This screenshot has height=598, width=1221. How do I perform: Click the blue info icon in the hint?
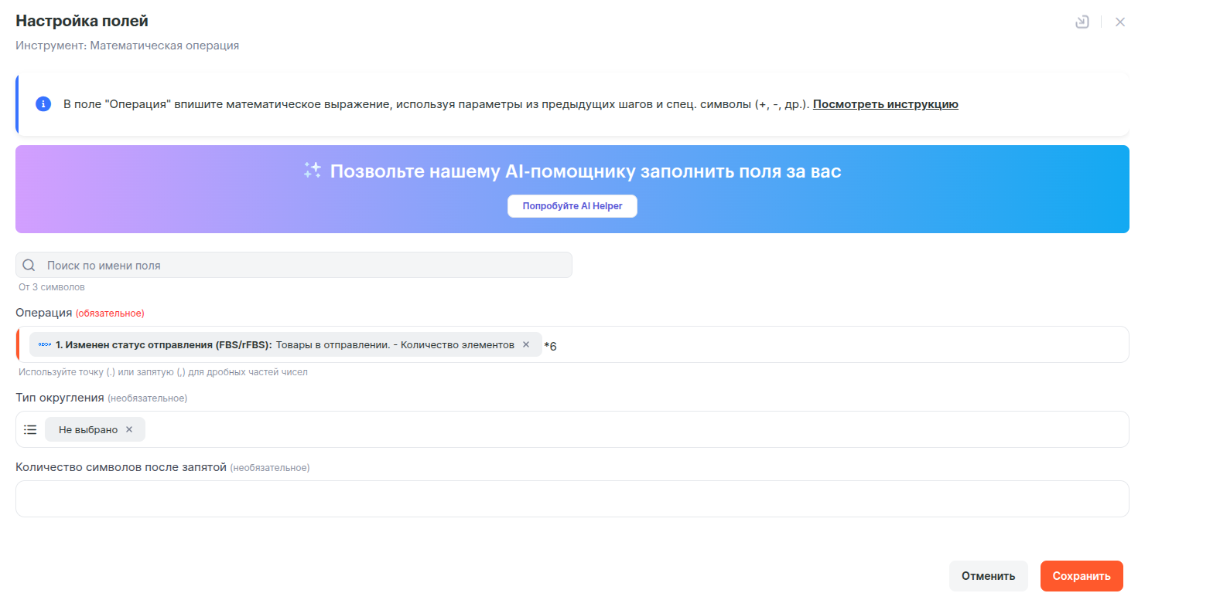coord(43,104)
